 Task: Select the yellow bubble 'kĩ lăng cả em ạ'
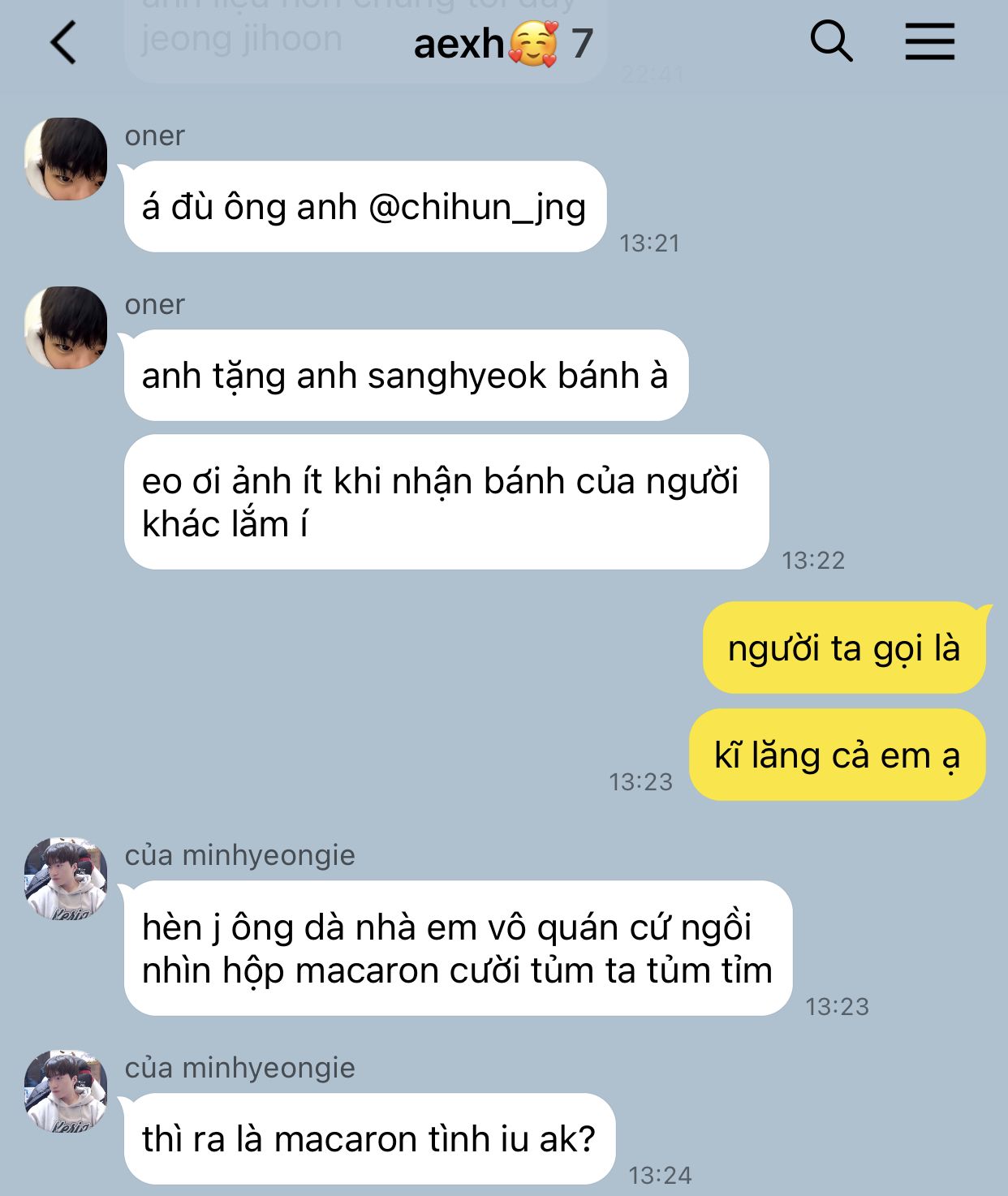coord(838,755)
